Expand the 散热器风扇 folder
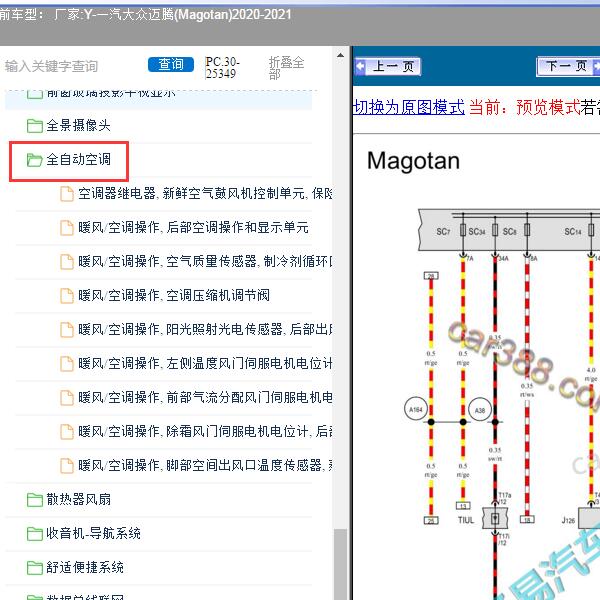Viewport: 600px width, 600px height. [78, 499]
